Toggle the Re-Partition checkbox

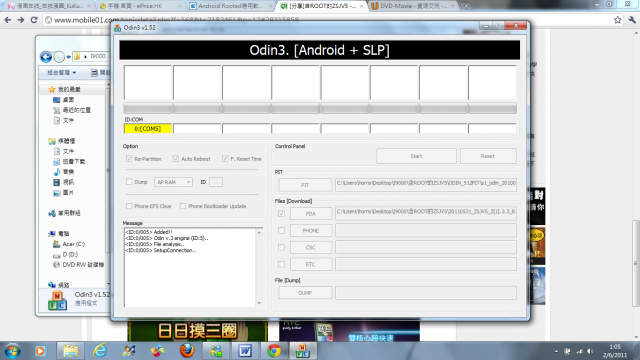click(x=129, y=159)
